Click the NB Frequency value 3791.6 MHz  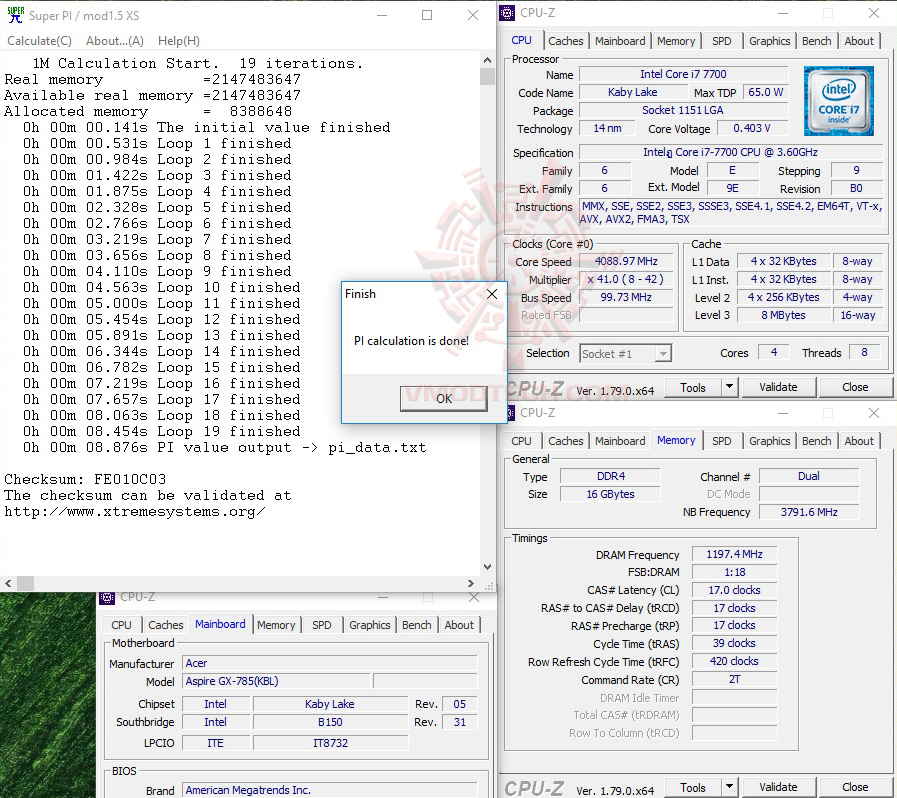pos(809,512)
